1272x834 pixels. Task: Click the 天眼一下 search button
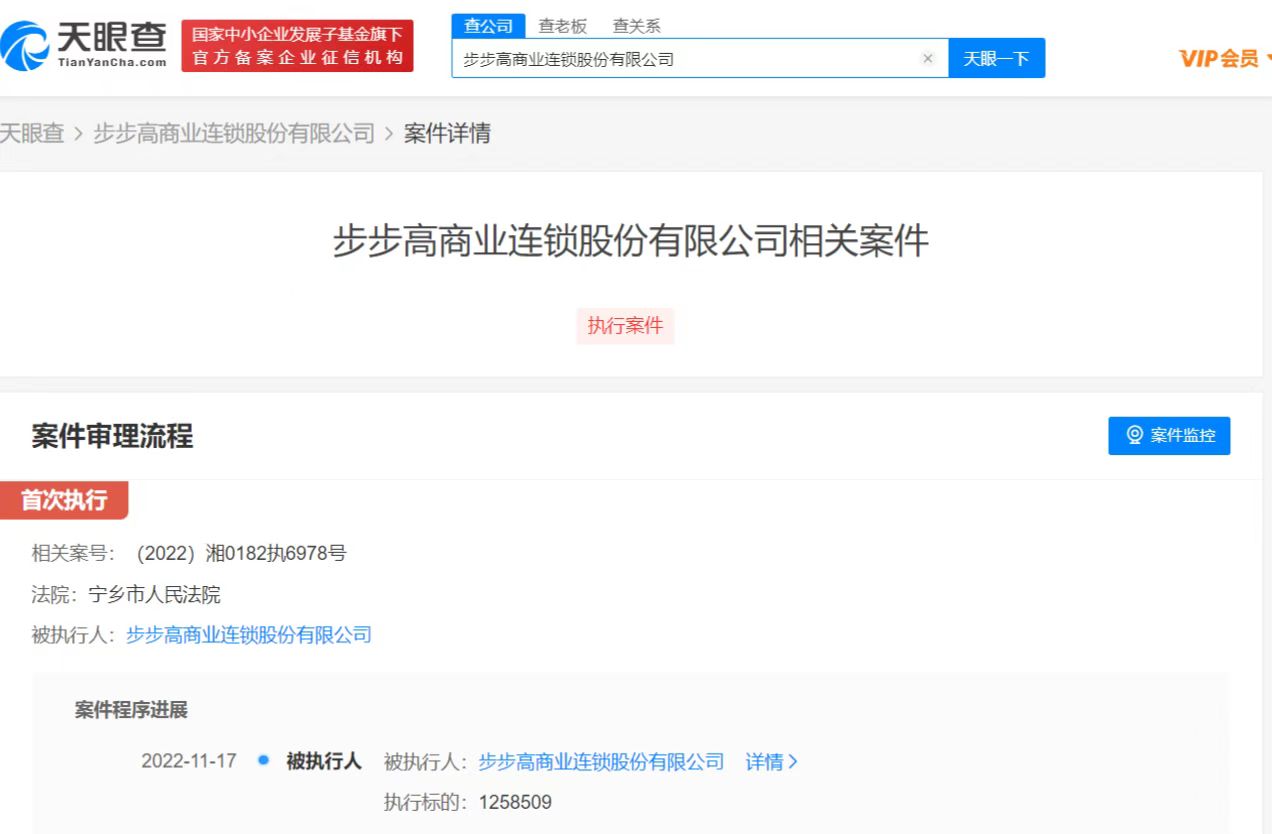click(x=996, y=58)
